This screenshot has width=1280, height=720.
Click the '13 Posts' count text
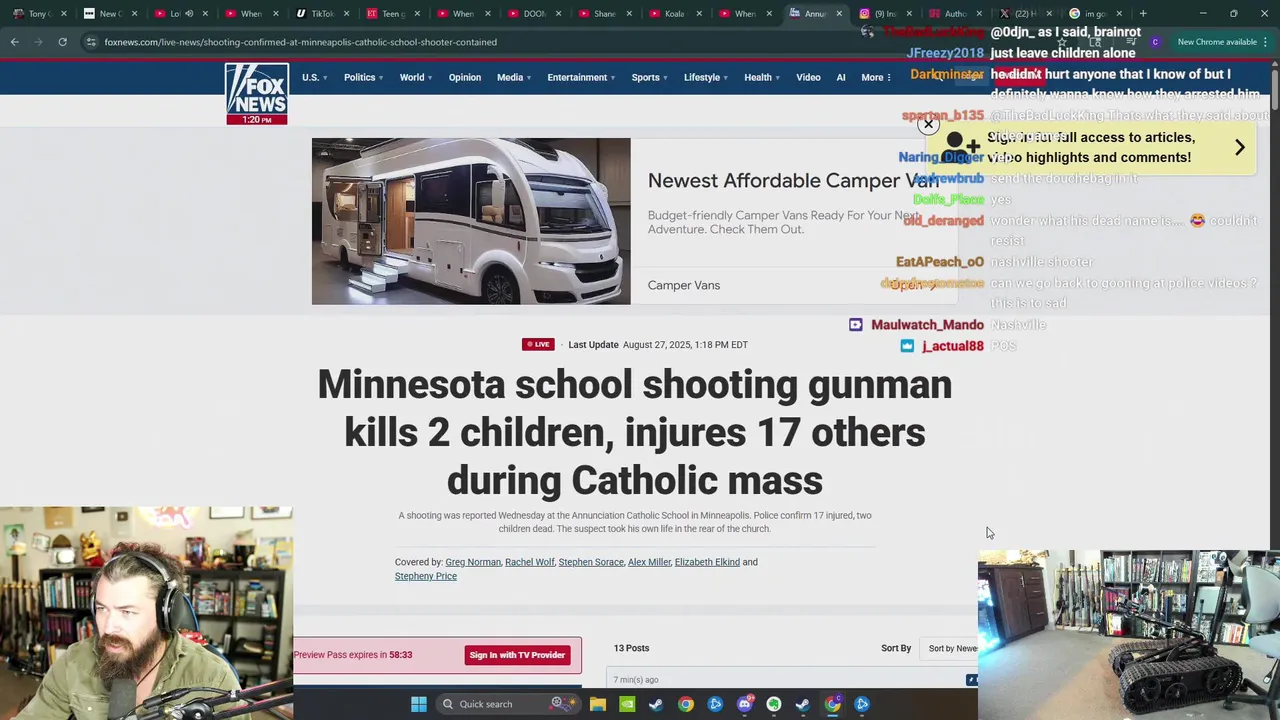pyautogui.click(x=631, y=648)
